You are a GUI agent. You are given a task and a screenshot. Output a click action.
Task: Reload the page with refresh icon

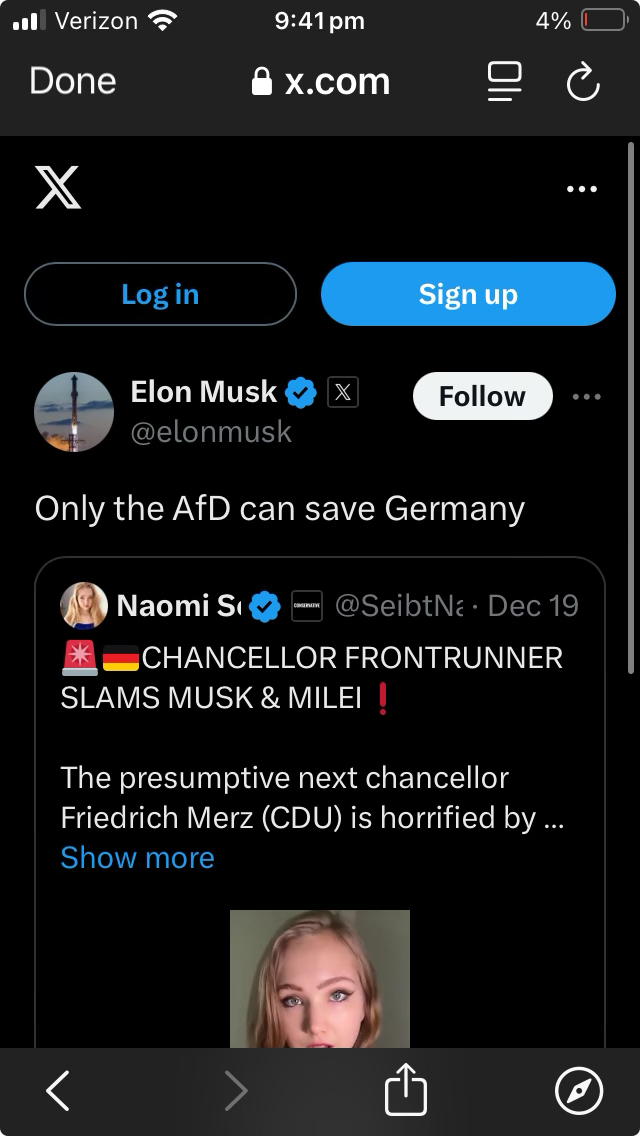tap(583, 83)
